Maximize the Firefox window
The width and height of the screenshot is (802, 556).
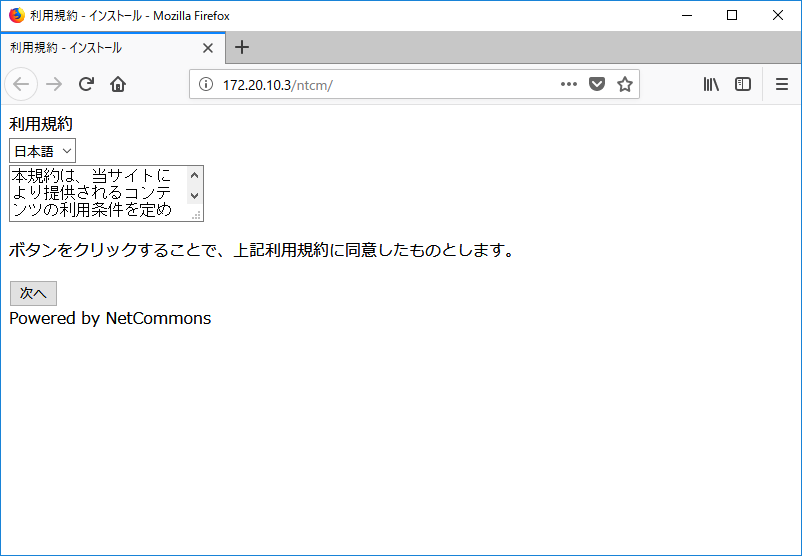732,15
